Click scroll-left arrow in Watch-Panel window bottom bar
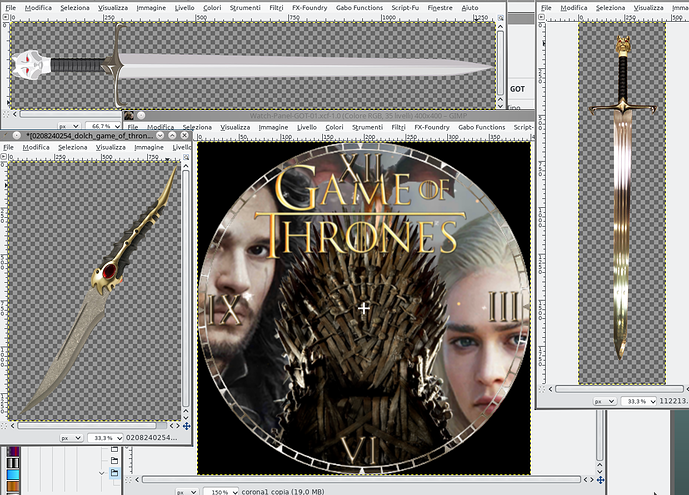The height and width of the screenshot is (495, 689). coord(137,480)
